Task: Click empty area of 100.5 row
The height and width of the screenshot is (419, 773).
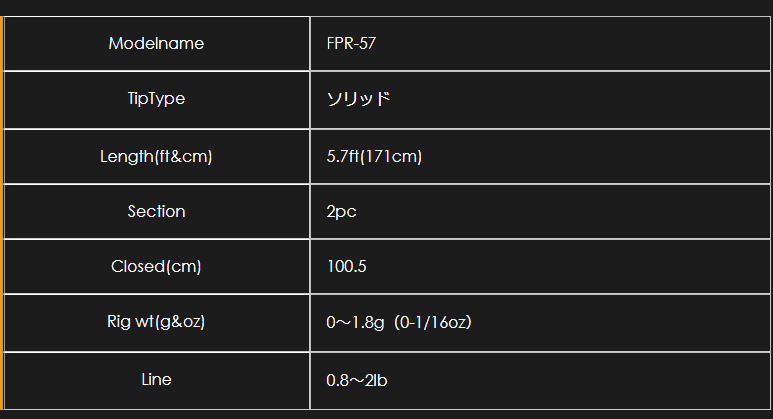Action: [567, 267]
